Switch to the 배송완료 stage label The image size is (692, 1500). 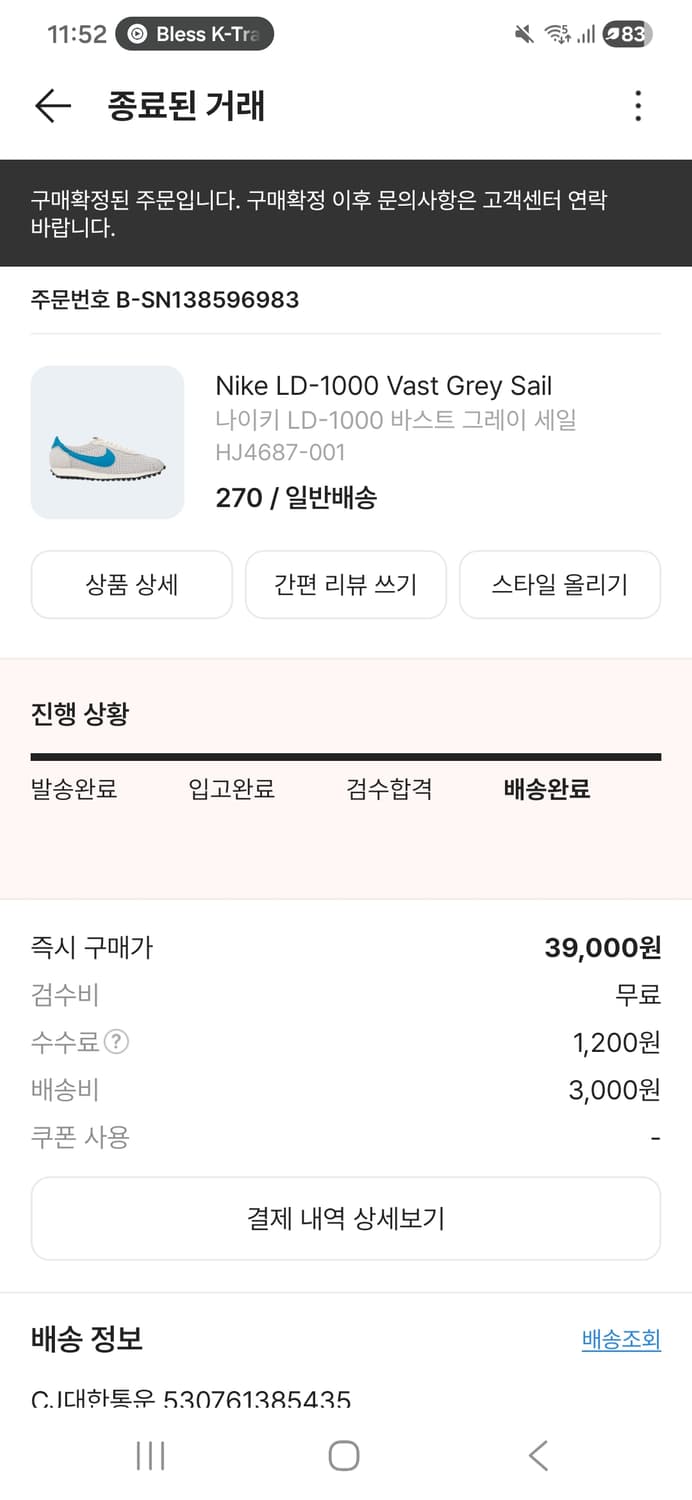click(x=546, y=789)
